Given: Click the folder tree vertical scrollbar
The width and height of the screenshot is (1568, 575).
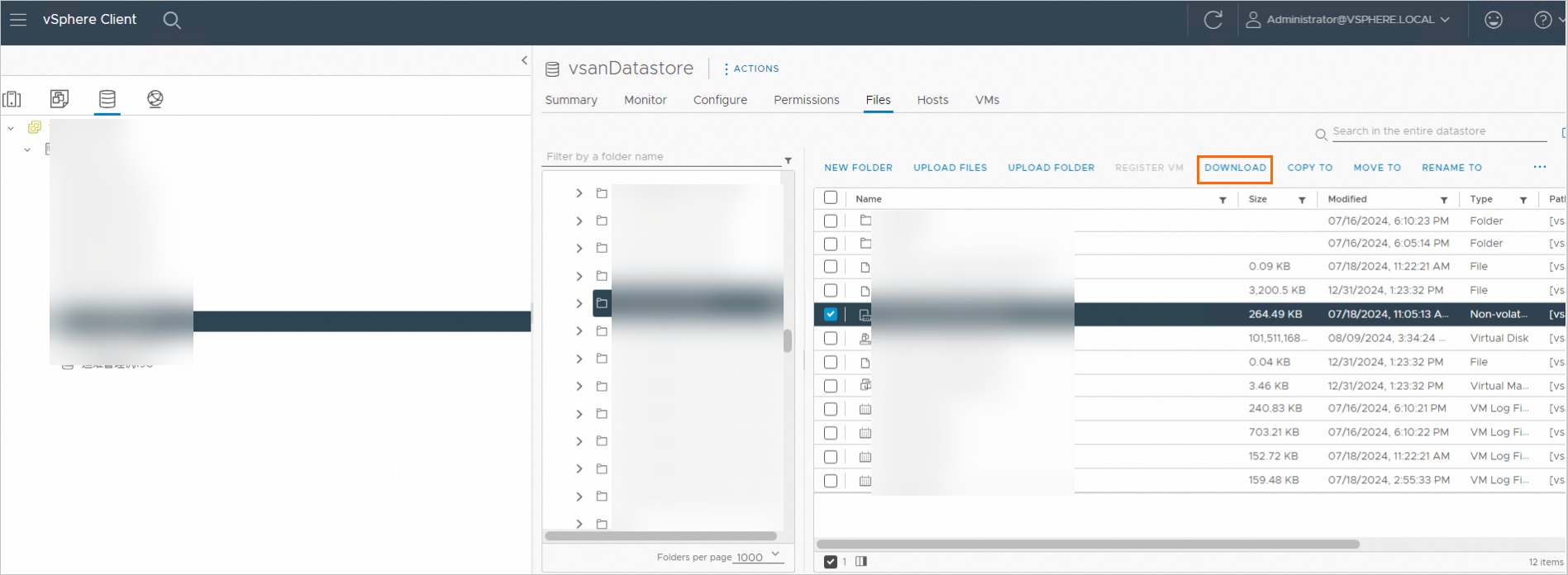Looking at the screenshot, I should tap(788, 340).
